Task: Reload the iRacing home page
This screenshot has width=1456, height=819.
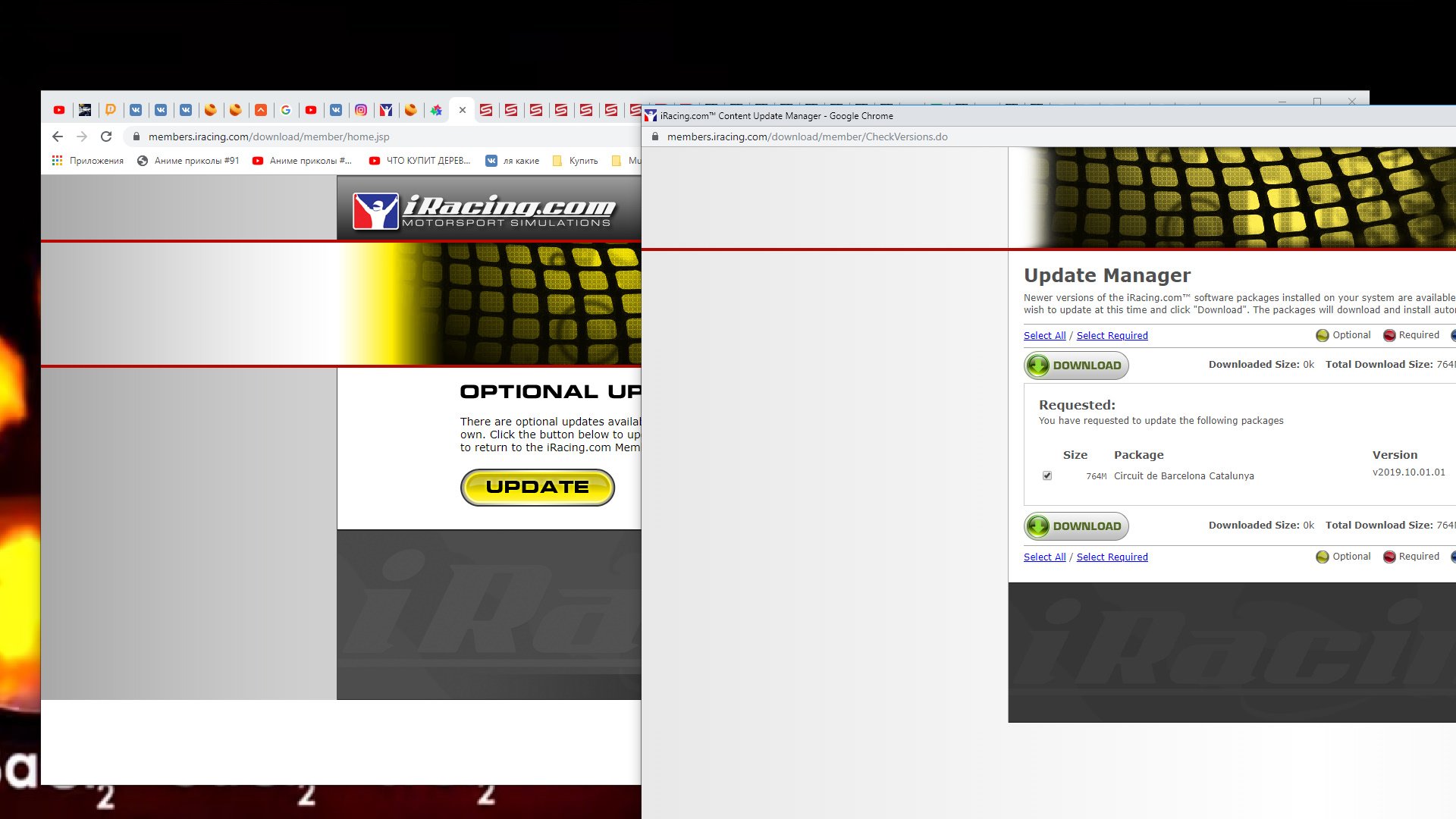Action: (x=106, y=136)
